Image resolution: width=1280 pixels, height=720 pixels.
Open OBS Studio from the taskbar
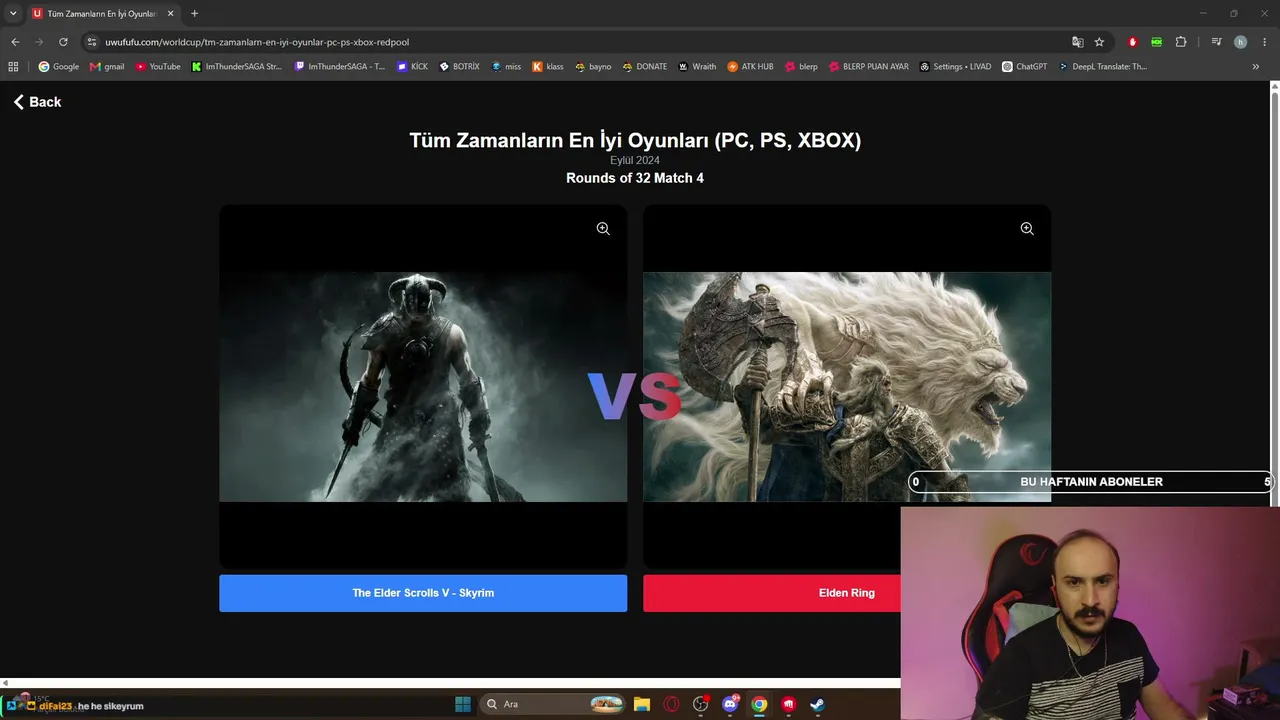click(x=700, y=704)
